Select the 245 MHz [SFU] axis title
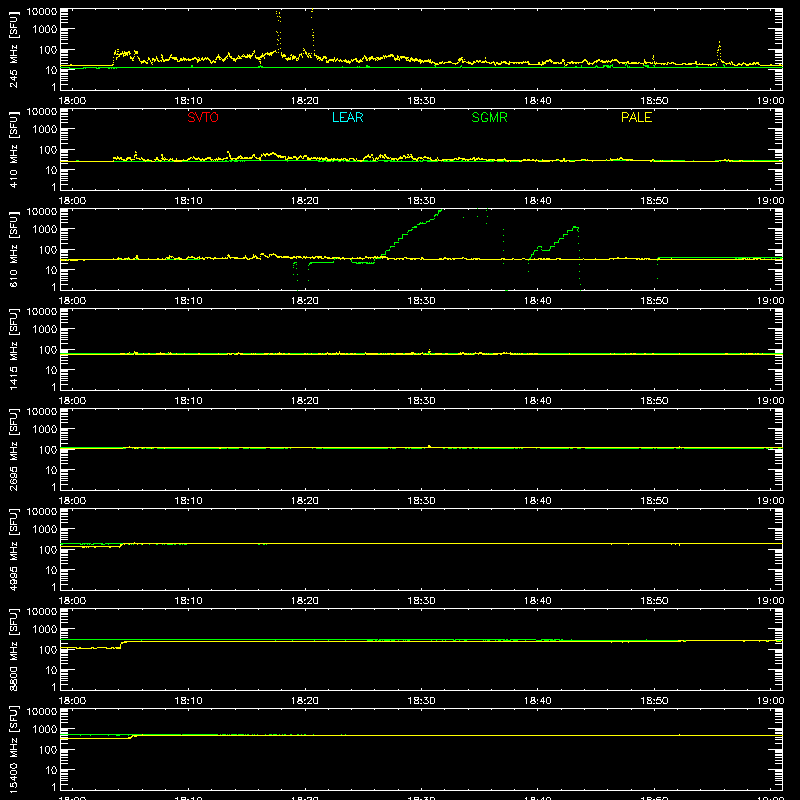The height and width of the screenshot is (800, 800). 13,49
